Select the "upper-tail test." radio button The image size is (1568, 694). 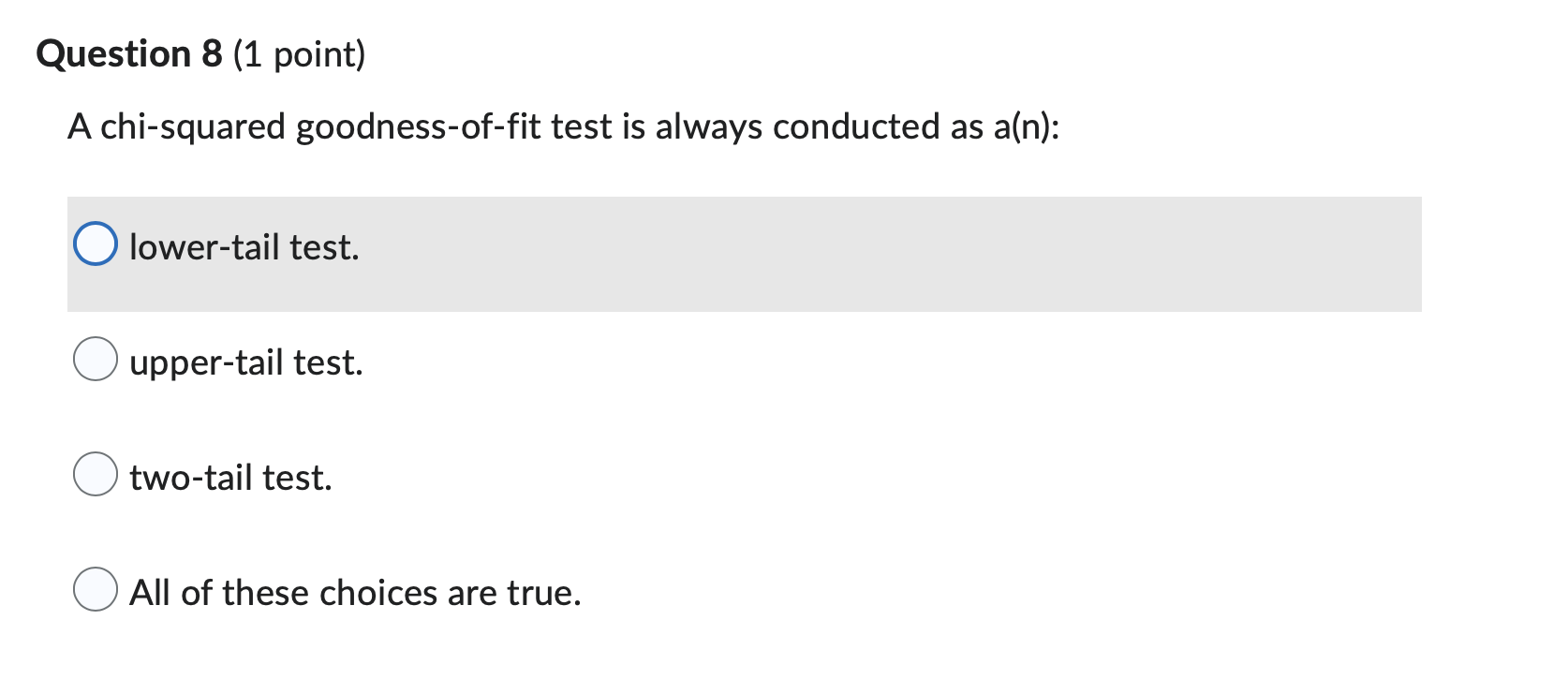96,358
